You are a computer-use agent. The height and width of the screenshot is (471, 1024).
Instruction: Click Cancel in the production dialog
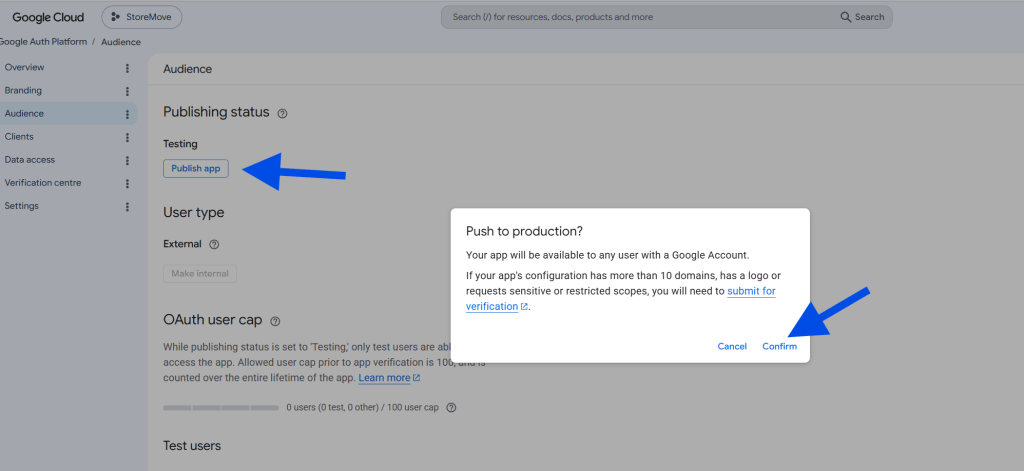point(732,346)
